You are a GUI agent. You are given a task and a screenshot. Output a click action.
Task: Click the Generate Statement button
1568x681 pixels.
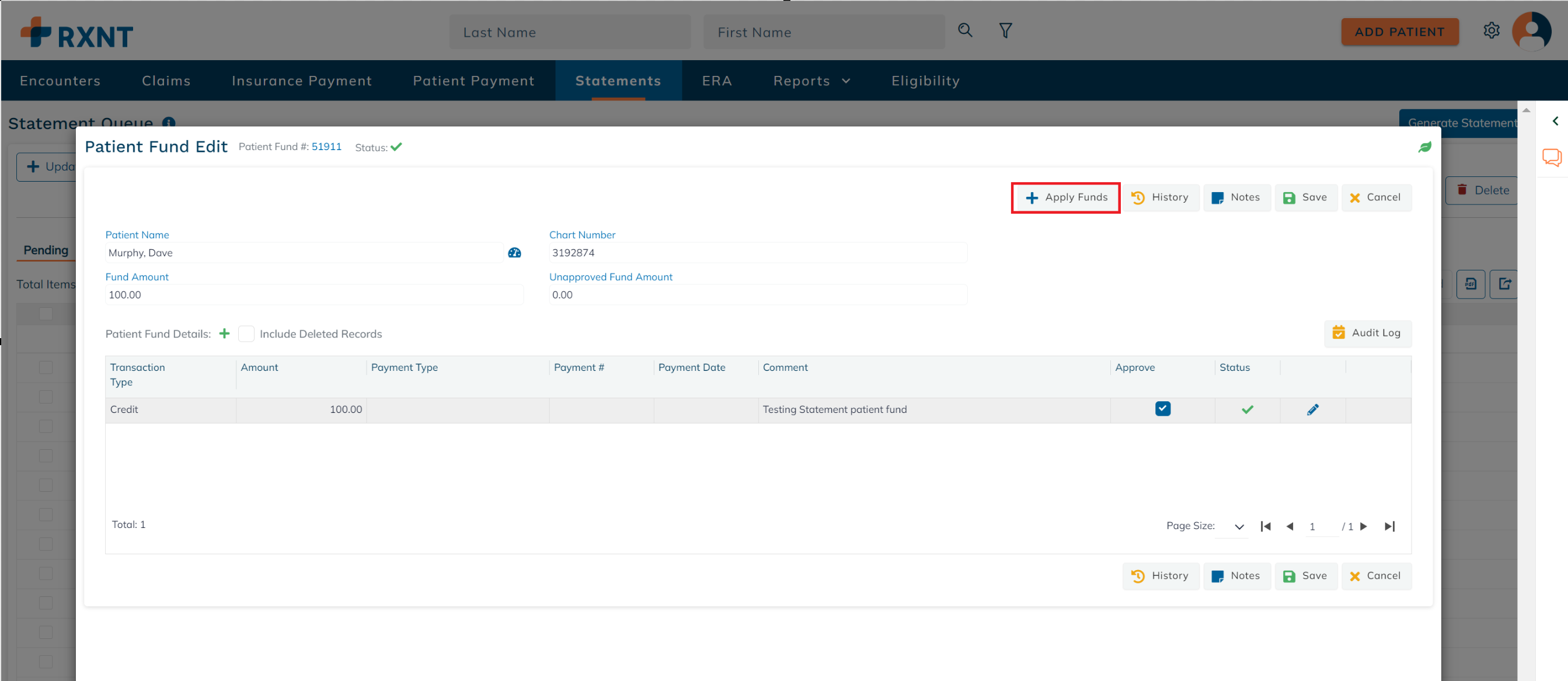click(x=1458, y=123)
